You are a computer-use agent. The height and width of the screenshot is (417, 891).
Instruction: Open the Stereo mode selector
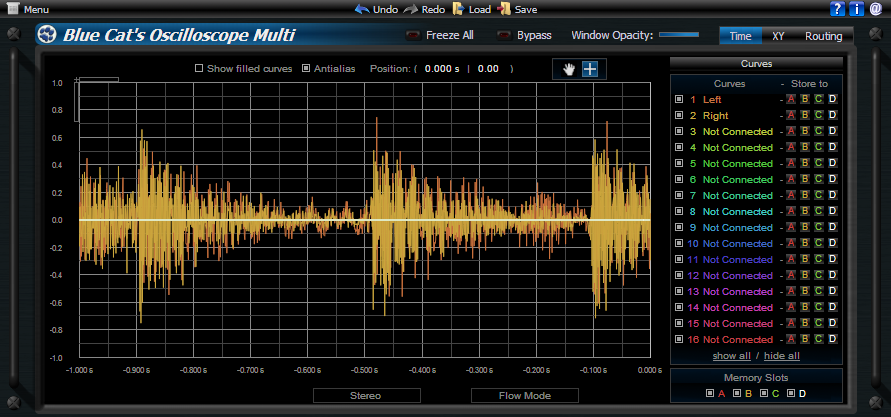click(x=363, y=396)
